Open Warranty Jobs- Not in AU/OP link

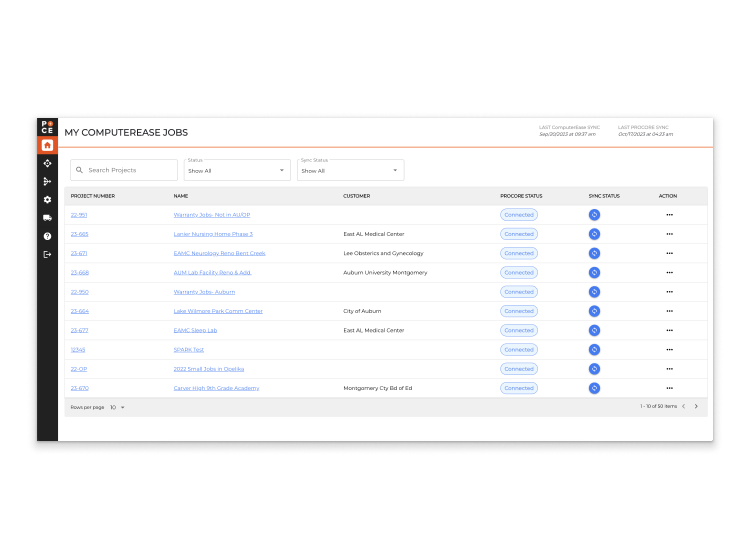pyautogui.click(x=212, y=215)
